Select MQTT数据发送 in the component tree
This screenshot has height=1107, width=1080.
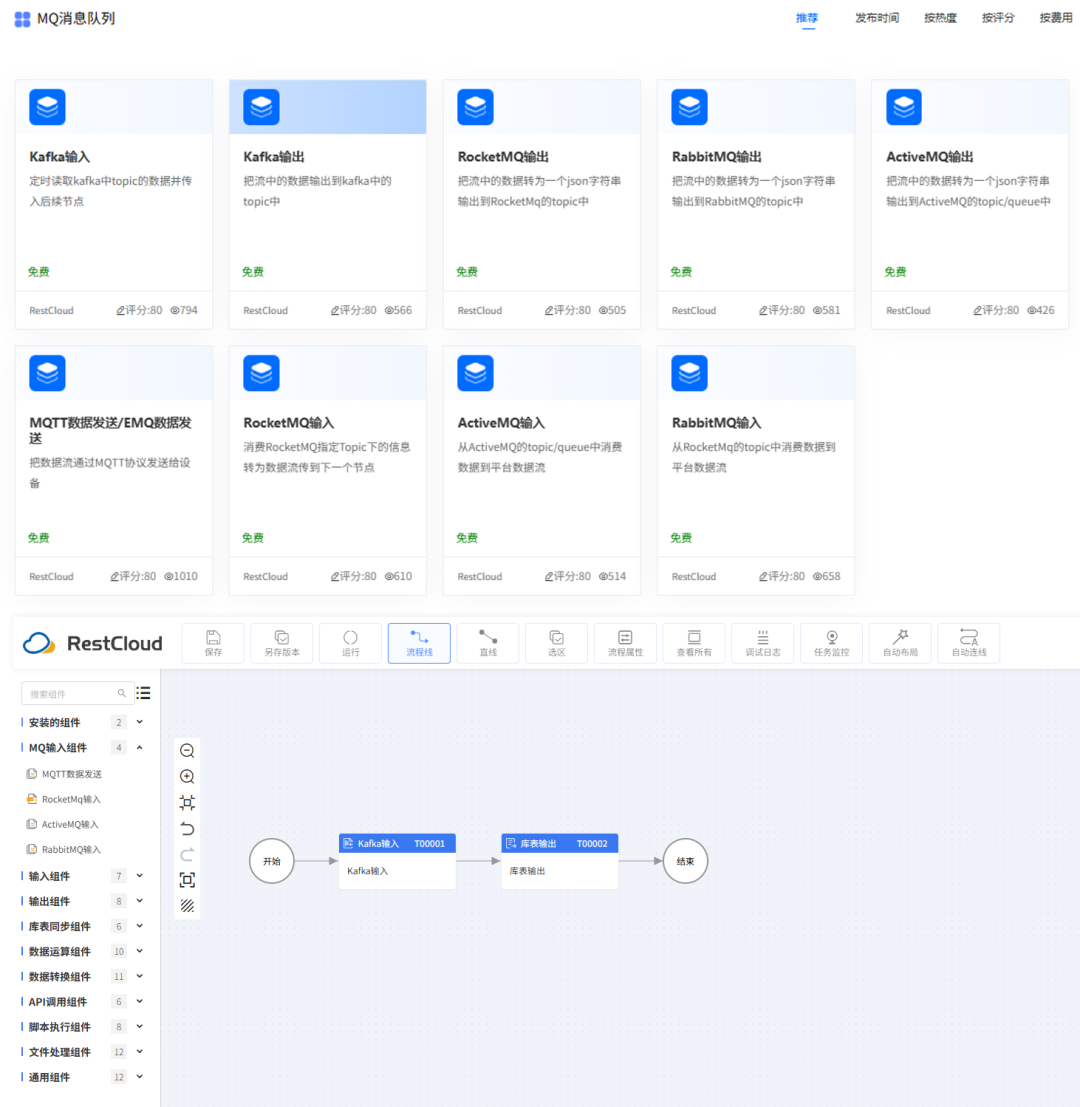(64, 774)
